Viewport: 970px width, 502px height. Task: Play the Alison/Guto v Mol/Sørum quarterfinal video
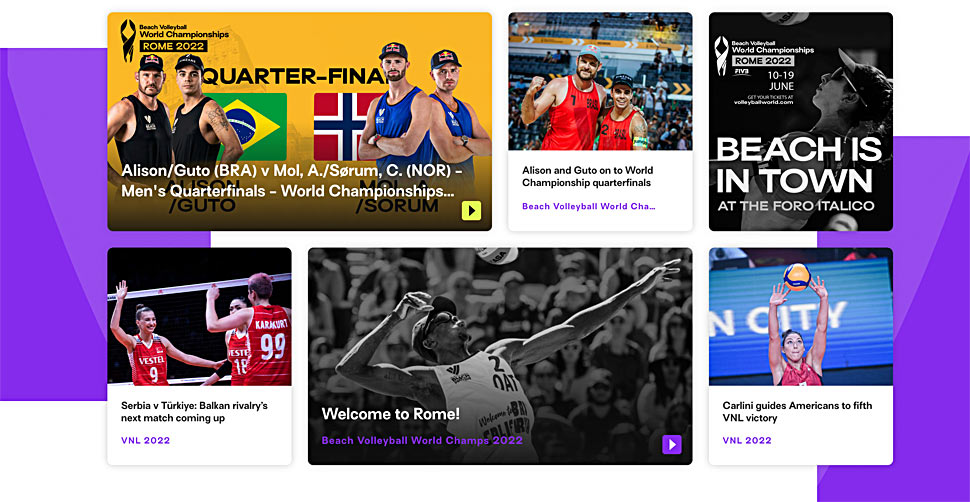[x=471, y=210]
